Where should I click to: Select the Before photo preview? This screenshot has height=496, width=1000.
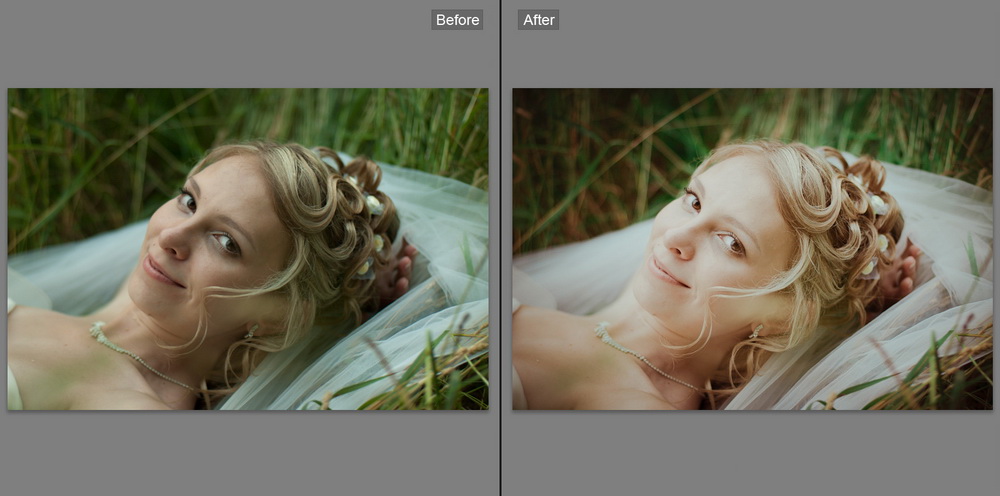[248, 249]
